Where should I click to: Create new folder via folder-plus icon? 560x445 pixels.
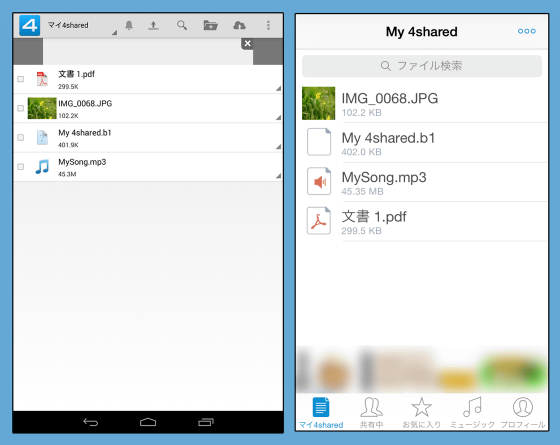(210, 25)
